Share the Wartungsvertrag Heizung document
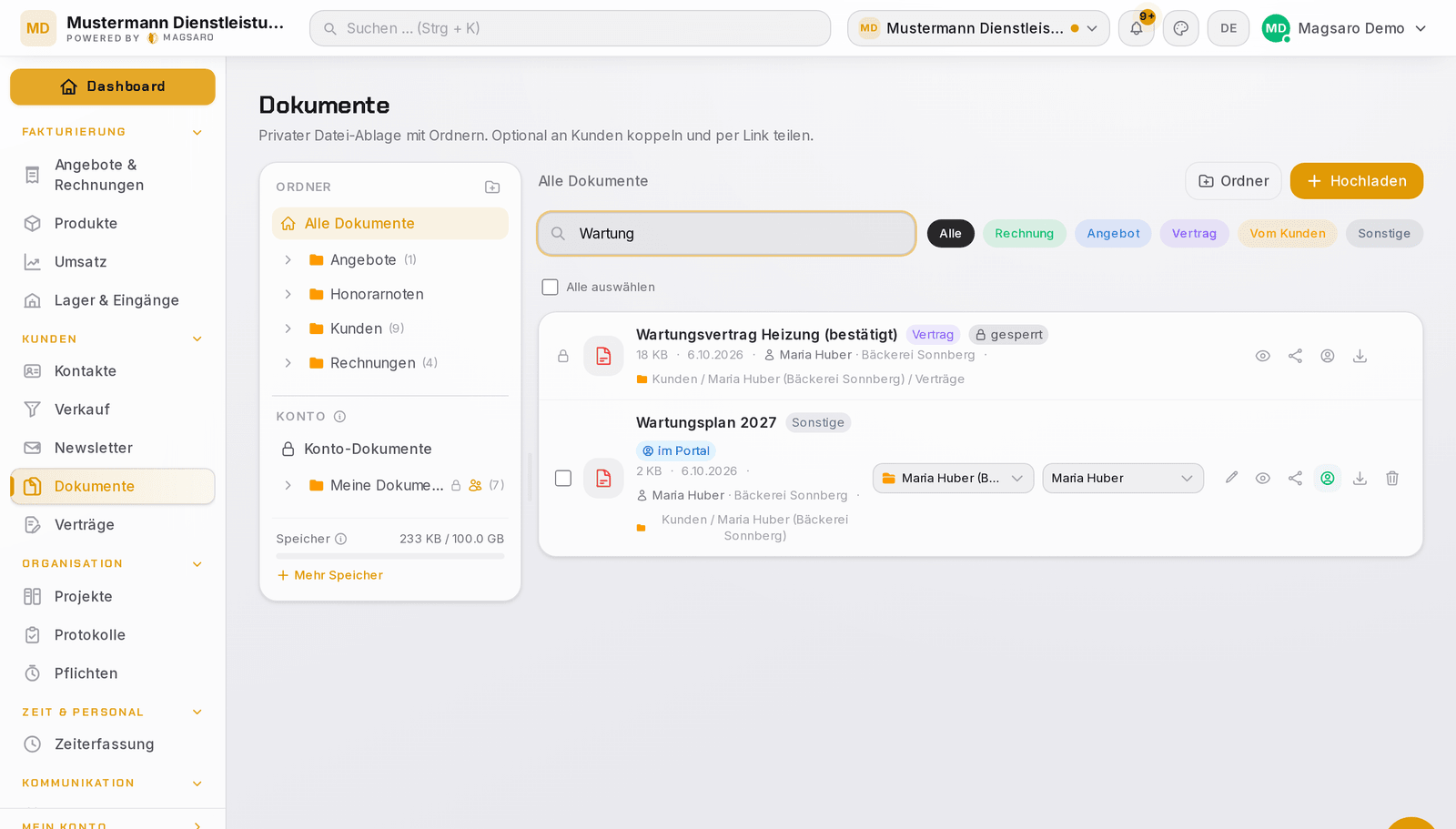Screen dimensions: 1456x829 point(1295,356)
